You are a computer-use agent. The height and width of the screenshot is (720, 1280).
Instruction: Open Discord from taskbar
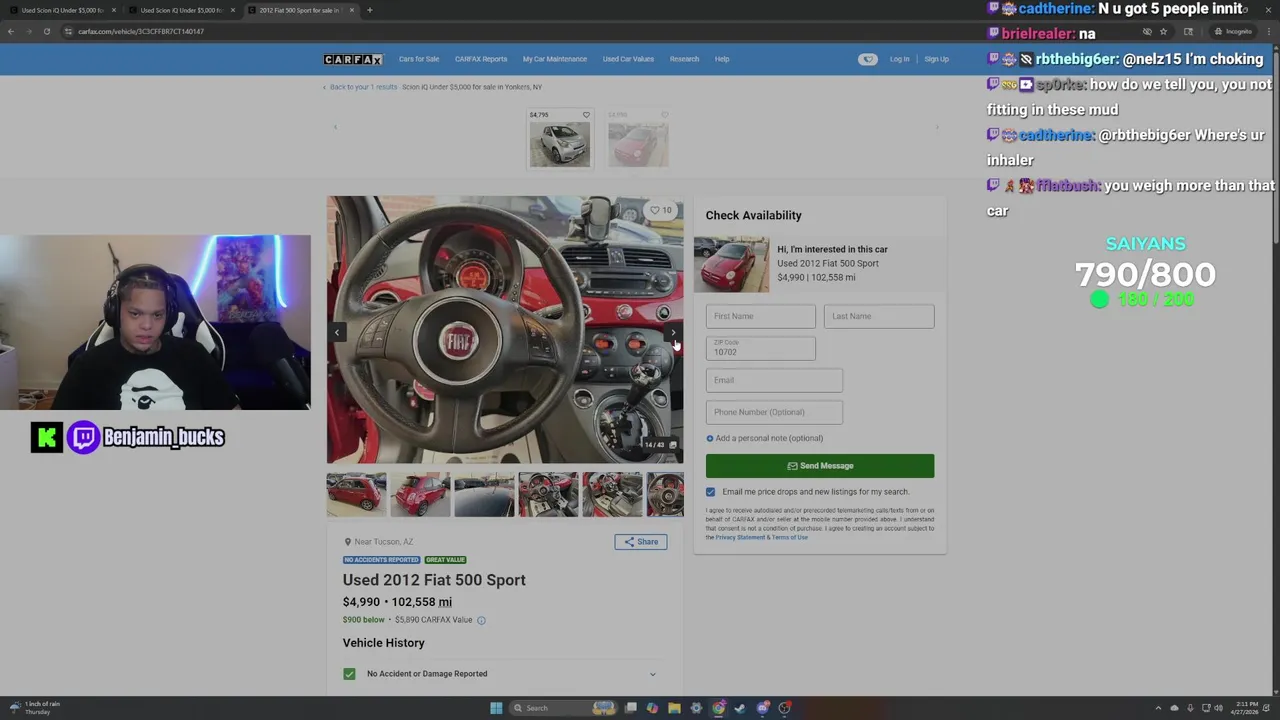(x=762, y=708)
